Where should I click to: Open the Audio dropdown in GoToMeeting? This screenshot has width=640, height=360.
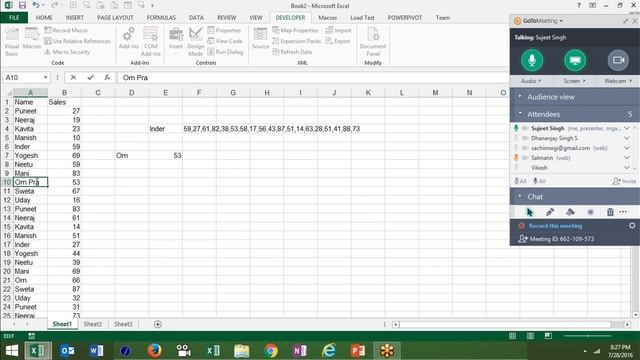coord(531,81)
